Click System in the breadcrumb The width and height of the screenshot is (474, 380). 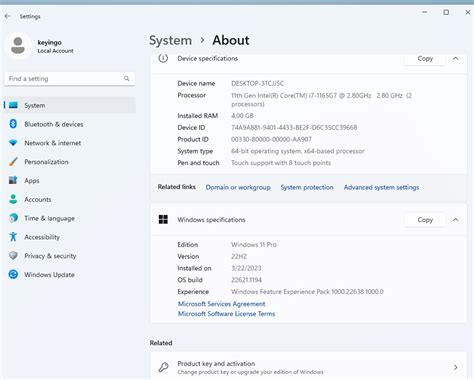pyautogui.click(x=170, y=40)
